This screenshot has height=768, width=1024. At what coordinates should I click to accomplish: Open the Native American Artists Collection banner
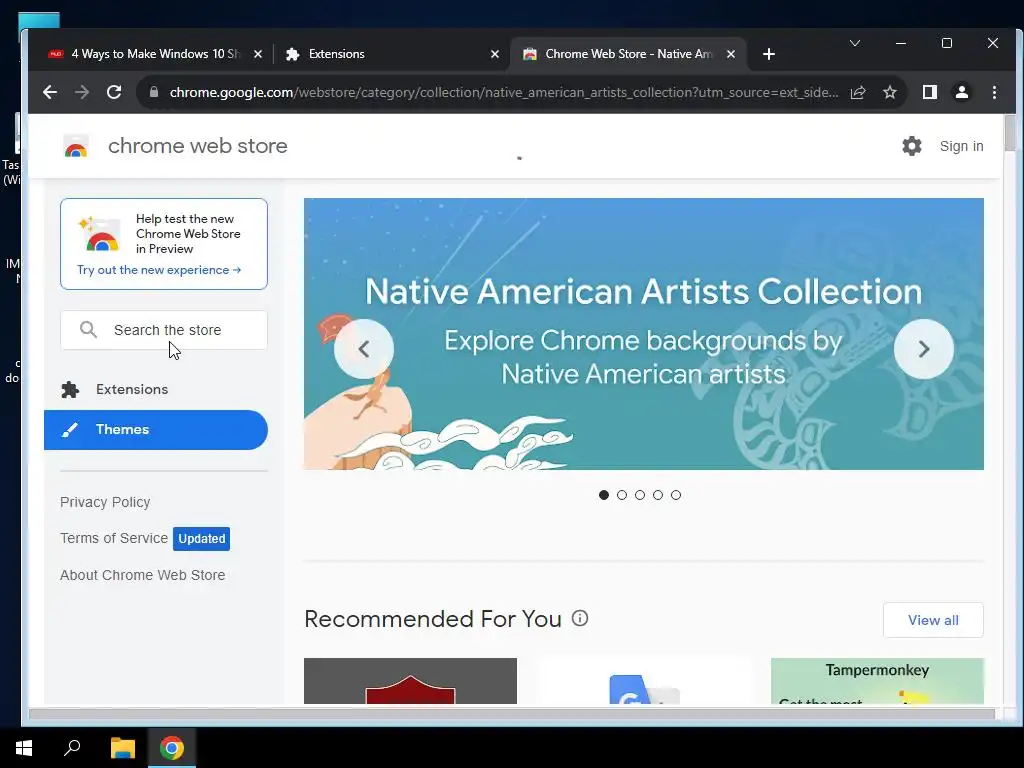(x=643, y=334)
